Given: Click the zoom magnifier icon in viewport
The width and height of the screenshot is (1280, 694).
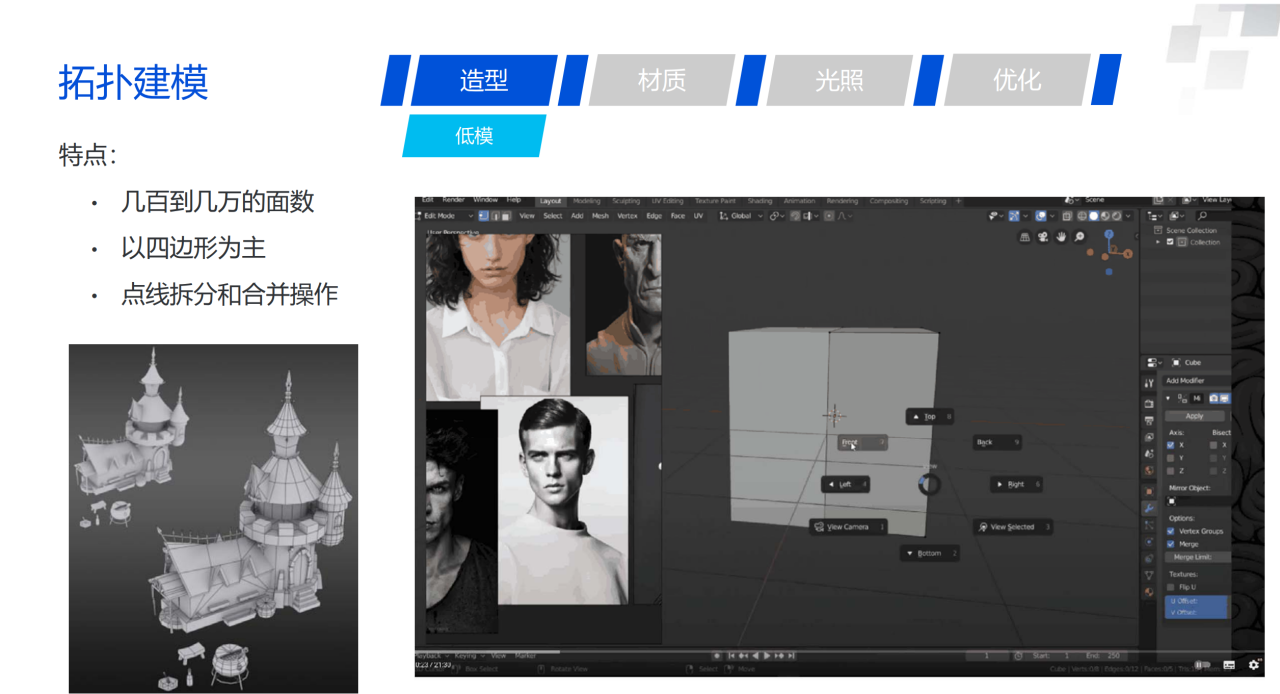Looking at the screenshot, I should click(x=1079, y=237).
